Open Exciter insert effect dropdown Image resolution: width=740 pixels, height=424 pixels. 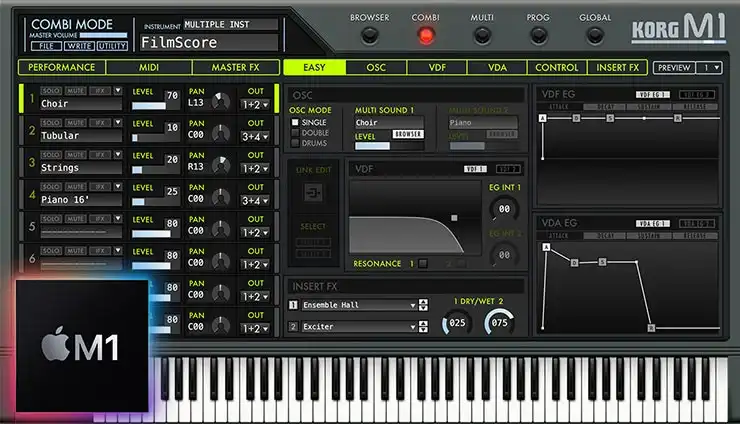point(359,327)
